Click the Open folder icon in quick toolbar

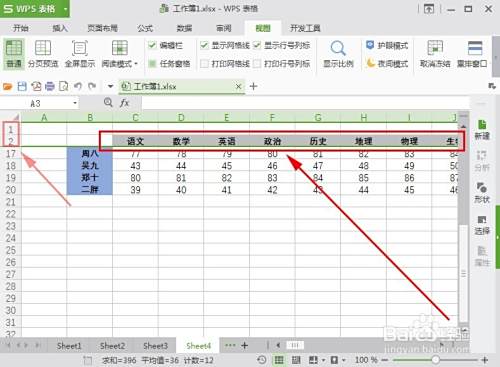(7, 87)
